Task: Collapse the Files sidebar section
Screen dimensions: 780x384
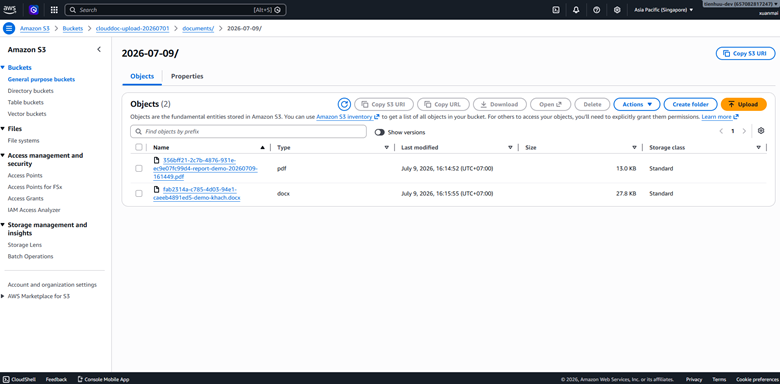Action: [2, 129]
